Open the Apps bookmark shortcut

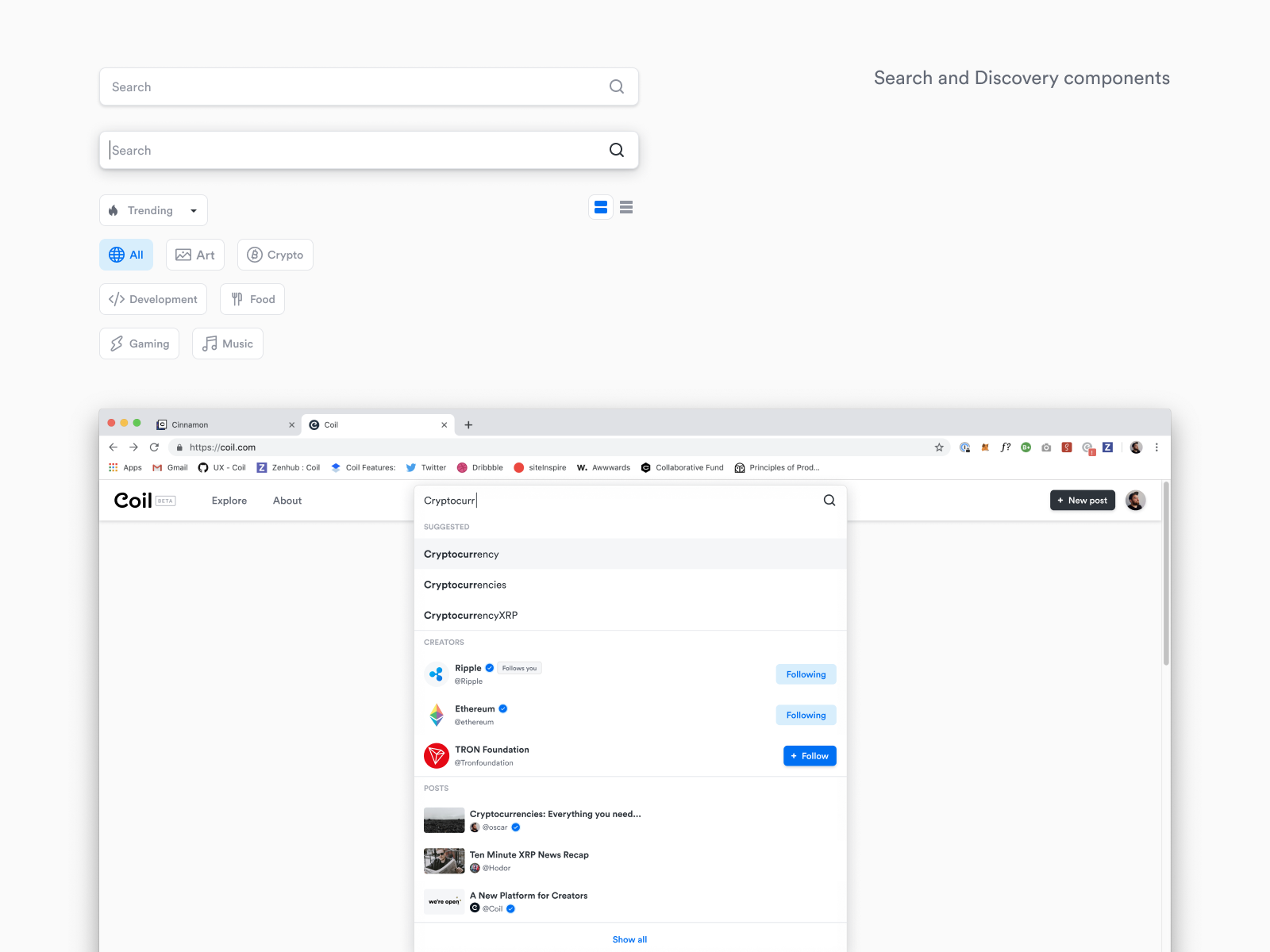[x=125, y=467]
